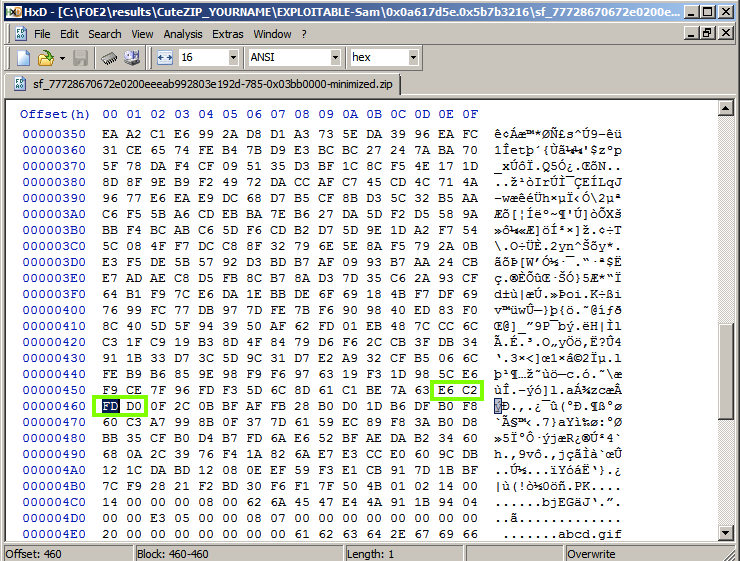The height and width of the screenshot is (561, 740).
Task: Click byte EA at start of row 00000350
Action: [110, 134]
